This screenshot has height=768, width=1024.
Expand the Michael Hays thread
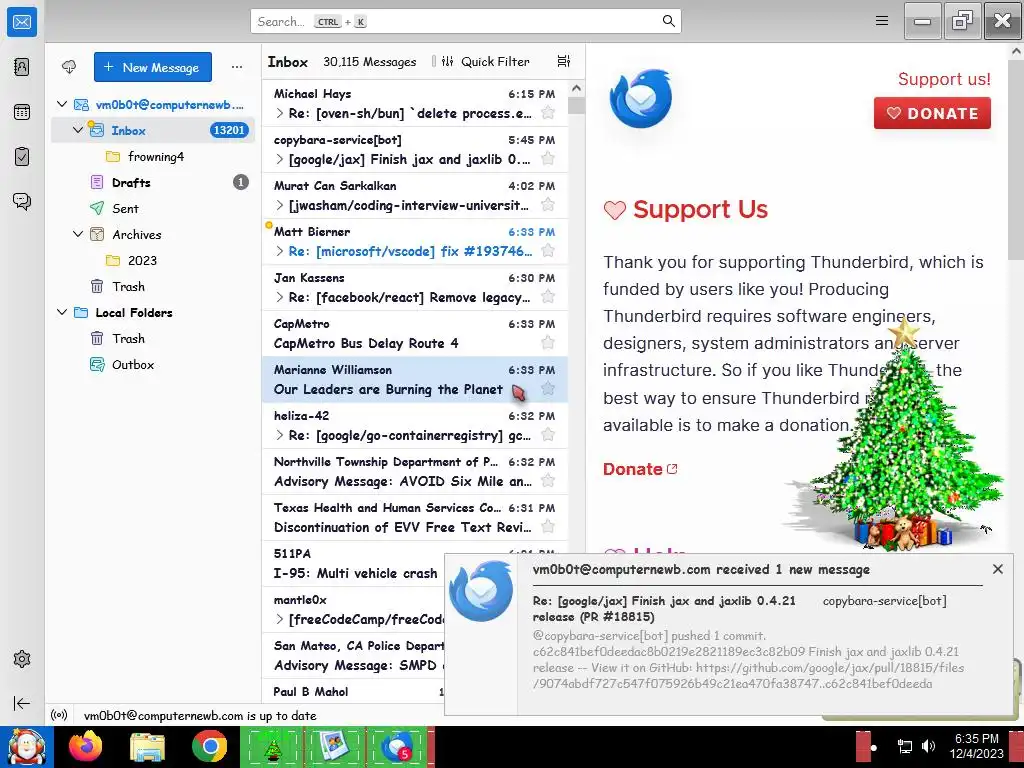[x=280, y=114]
